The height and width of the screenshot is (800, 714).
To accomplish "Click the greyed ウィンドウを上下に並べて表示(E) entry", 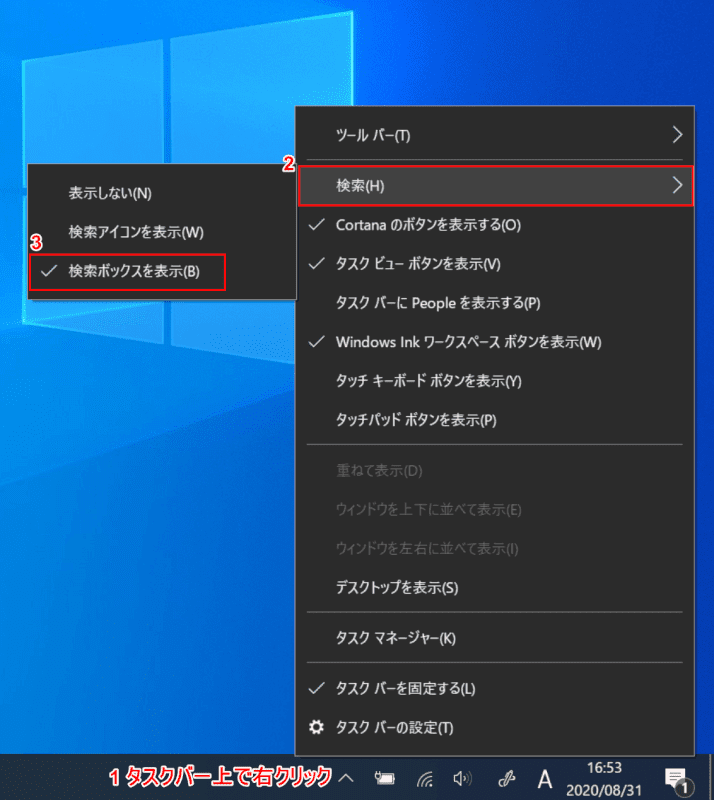I will click(x=495, y=510).
